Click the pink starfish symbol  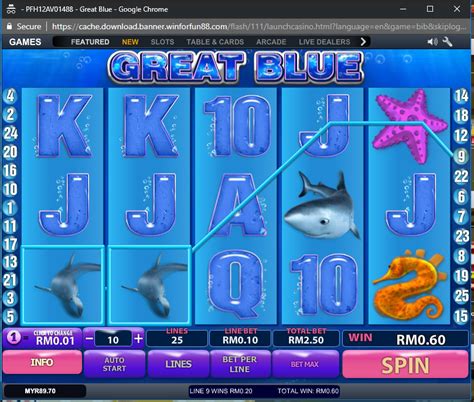[x=410, y=126]
